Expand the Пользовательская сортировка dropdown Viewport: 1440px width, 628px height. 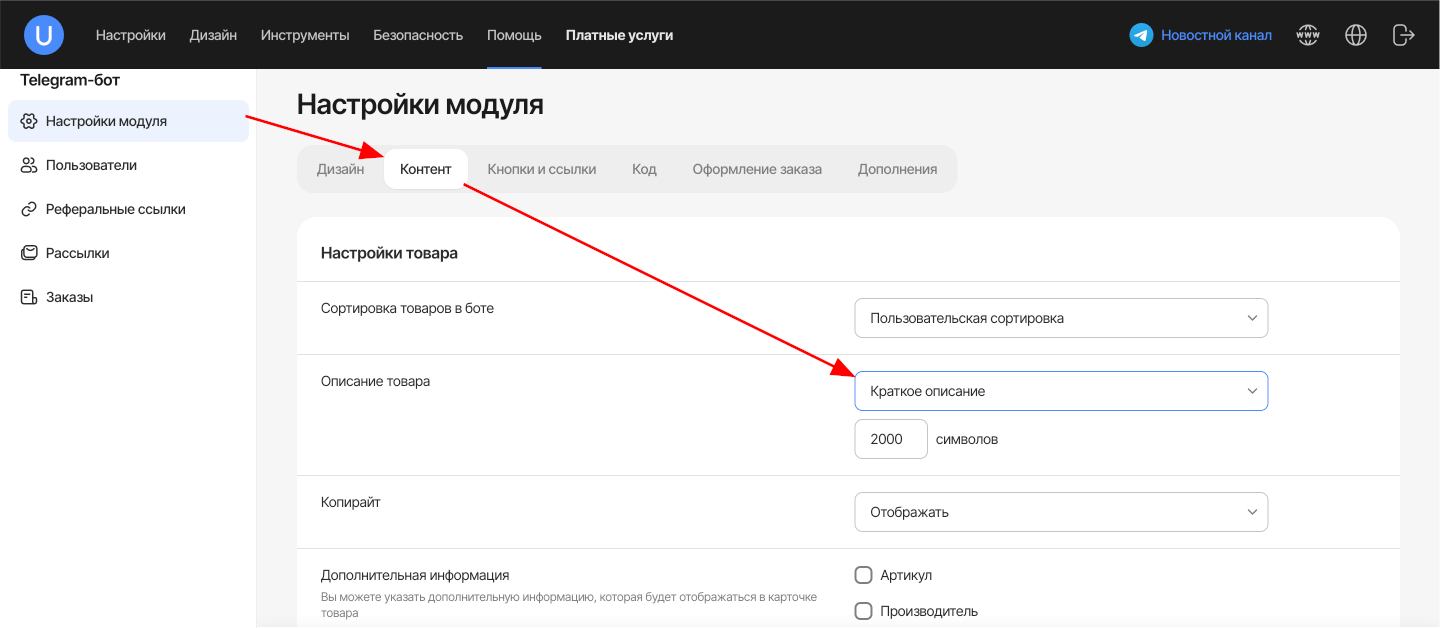pyautogui.click(x=1060, y=318)
